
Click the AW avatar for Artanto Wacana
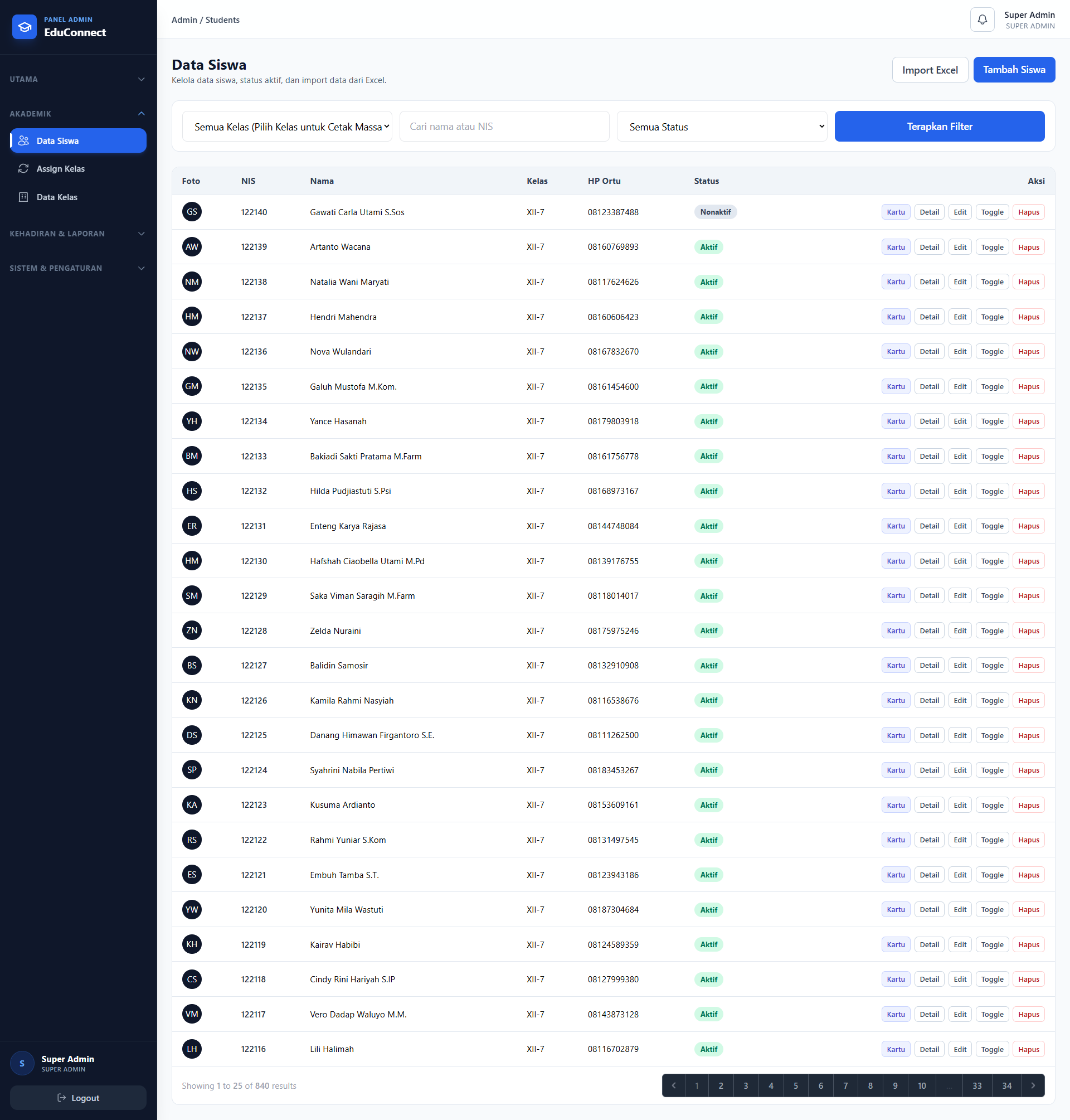click(x=192, y=246)
